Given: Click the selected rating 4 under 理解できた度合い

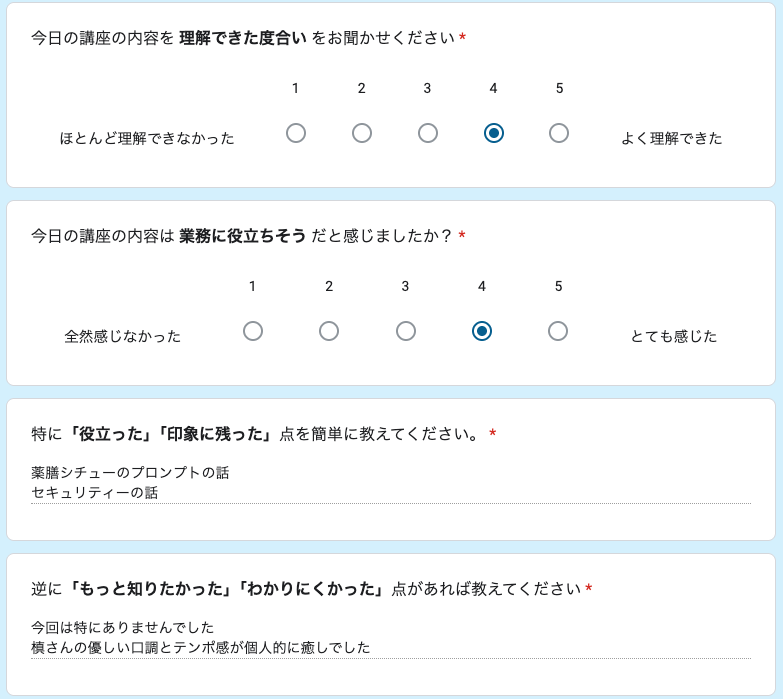Looking at the screenshot, I should [x=493, y=133].
